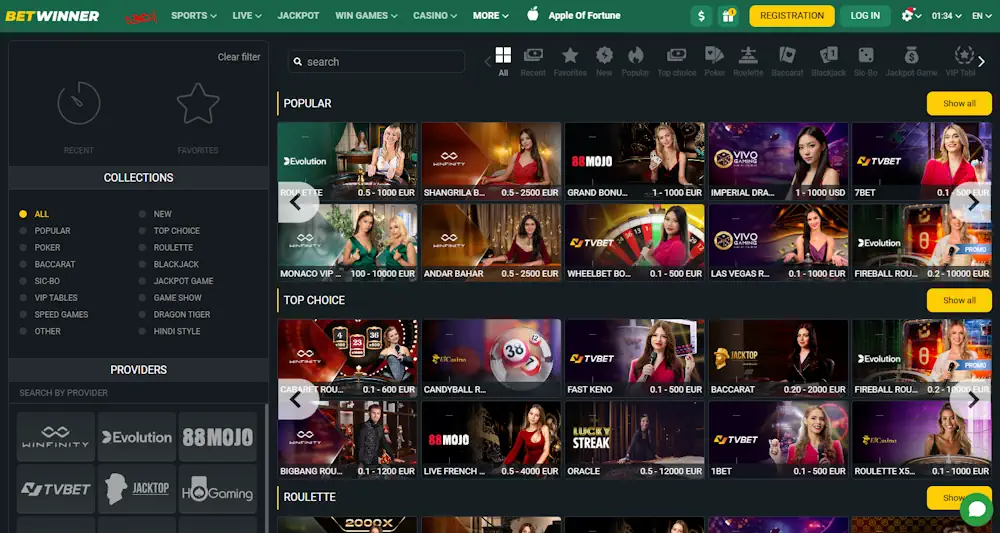
Task: Click Show all for TOP CHOICE section
Action: 959,300
